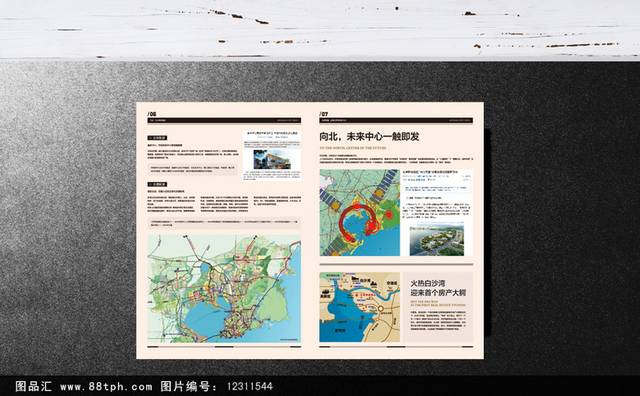Click the image number 12311544
Viewport: 640px width, 396px height.
point(249,387)
